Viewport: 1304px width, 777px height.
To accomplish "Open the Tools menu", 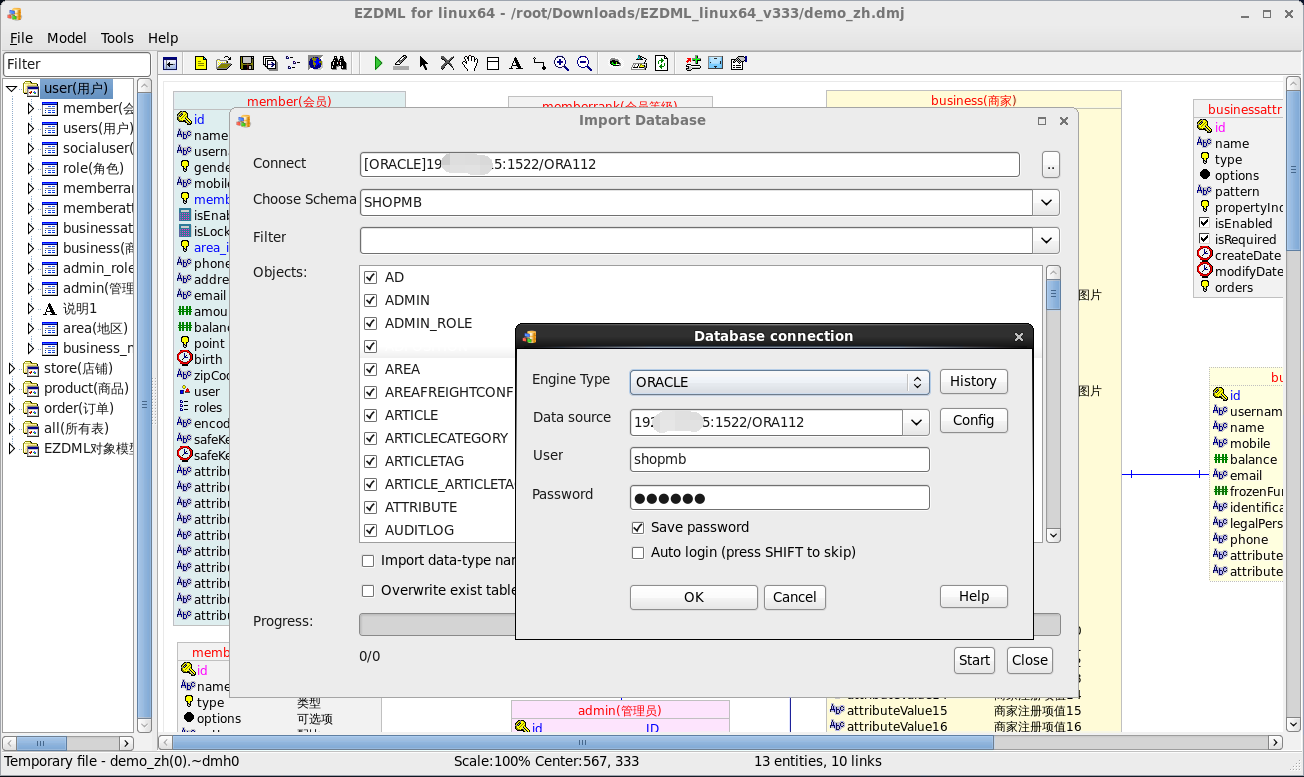I will (x=117, y=37).
